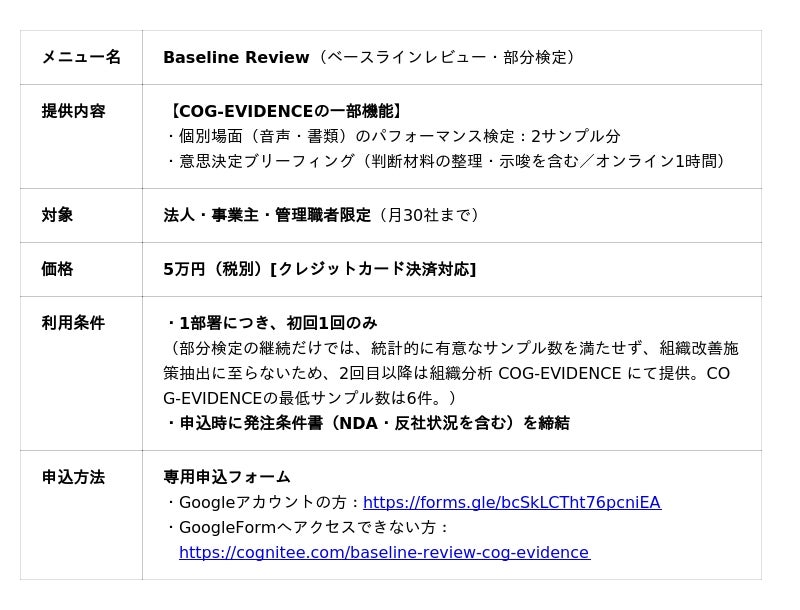Click the Googleアカウントの方 label
The height and width of the screenshot is (610, 800).
pos(263,502)
